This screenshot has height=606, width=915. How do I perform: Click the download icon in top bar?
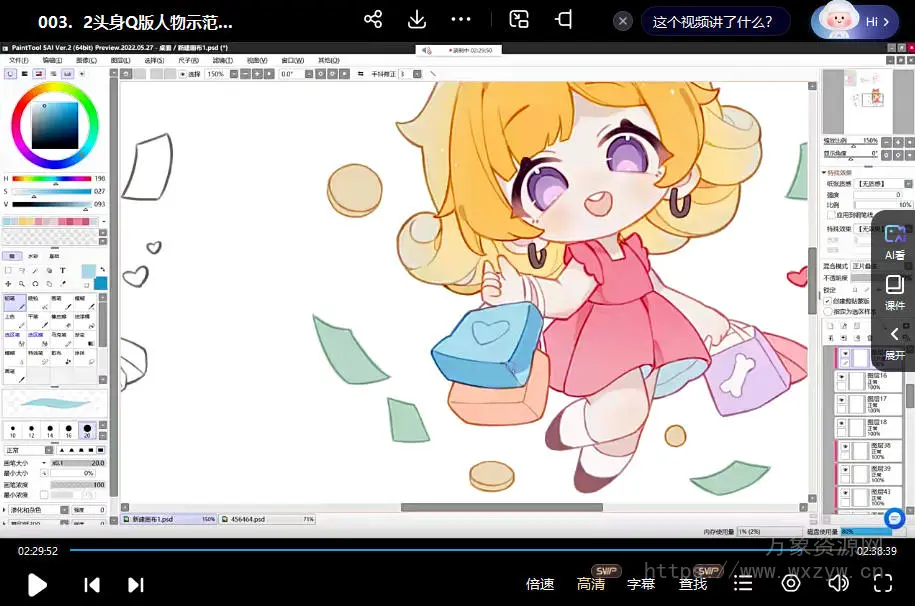[417, 20]
